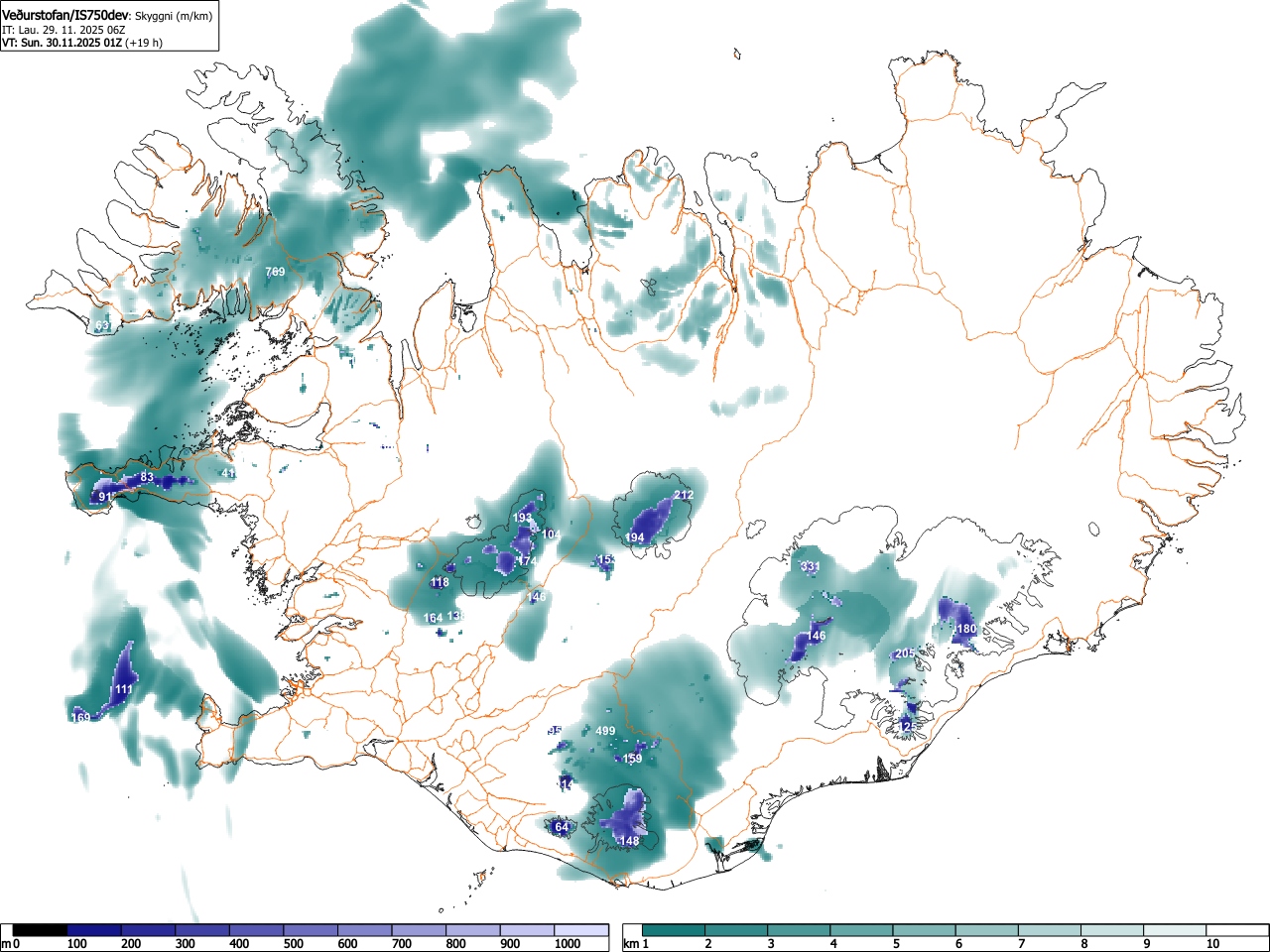
Task: Select the 180 visibility value label
Action: [966, 630]
